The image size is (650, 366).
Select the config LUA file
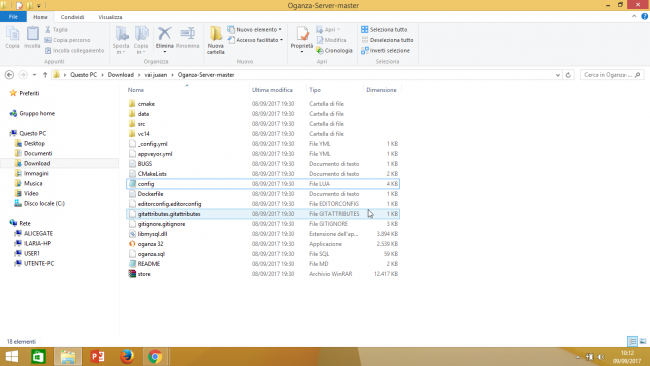[263, 184]
